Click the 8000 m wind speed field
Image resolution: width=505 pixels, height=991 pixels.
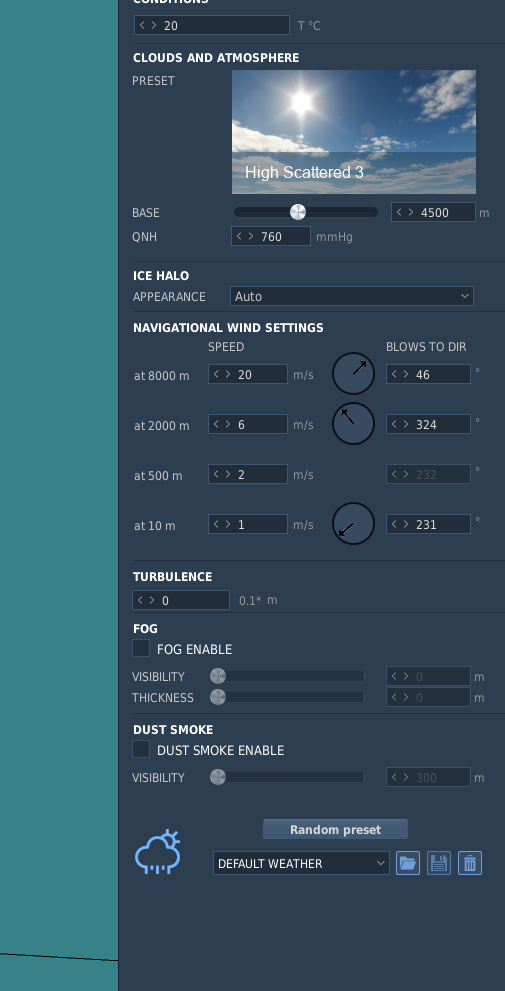(248, 374)
